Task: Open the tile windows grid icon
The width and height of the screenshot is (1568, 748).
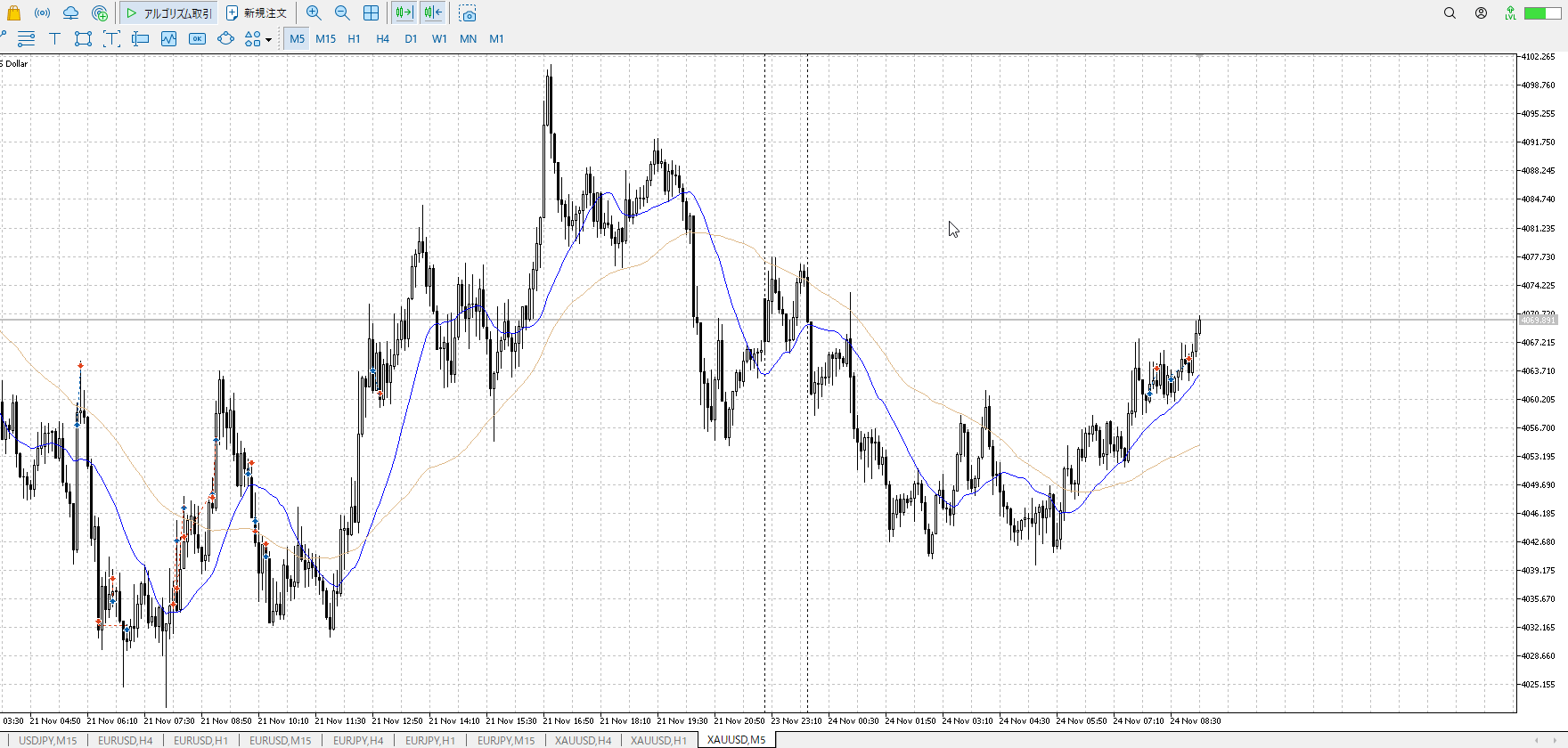Action: tap(372, 13)
